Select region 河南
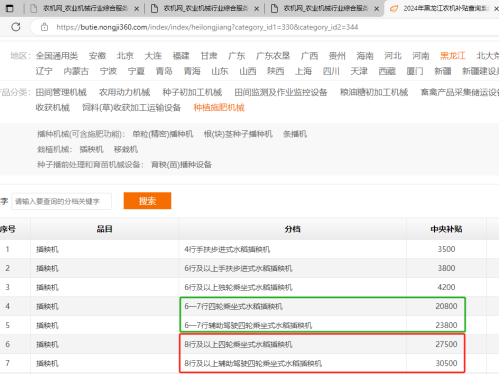Screen dimensions: 499x375 (x=421, y=56)
